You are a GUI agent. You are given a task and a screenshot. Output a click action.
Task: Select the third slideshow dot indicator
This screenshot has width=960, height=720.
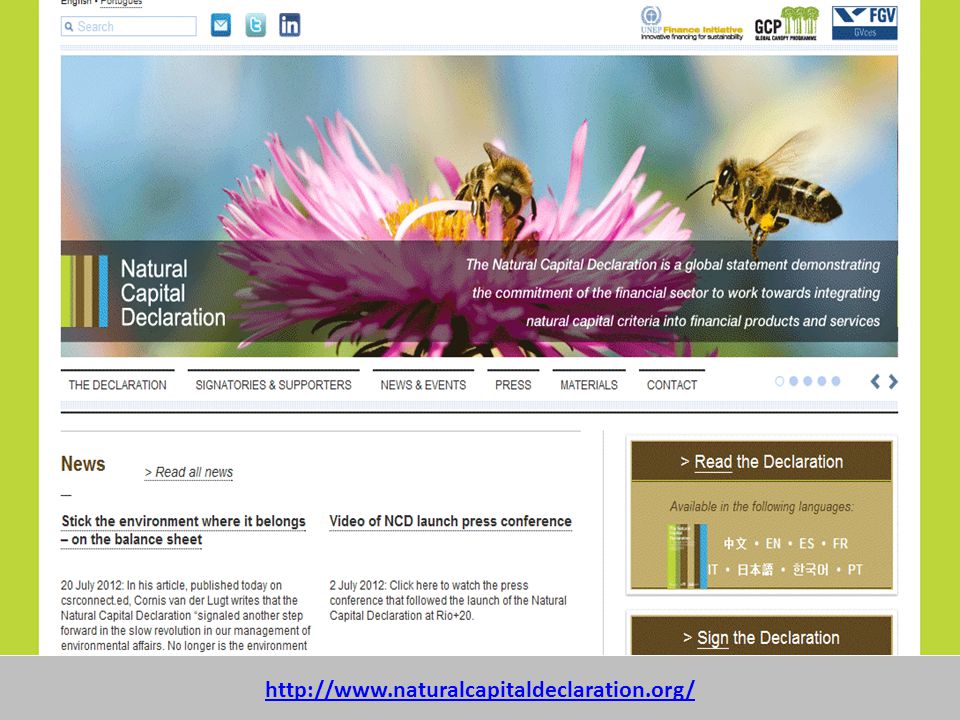[808, 381]
